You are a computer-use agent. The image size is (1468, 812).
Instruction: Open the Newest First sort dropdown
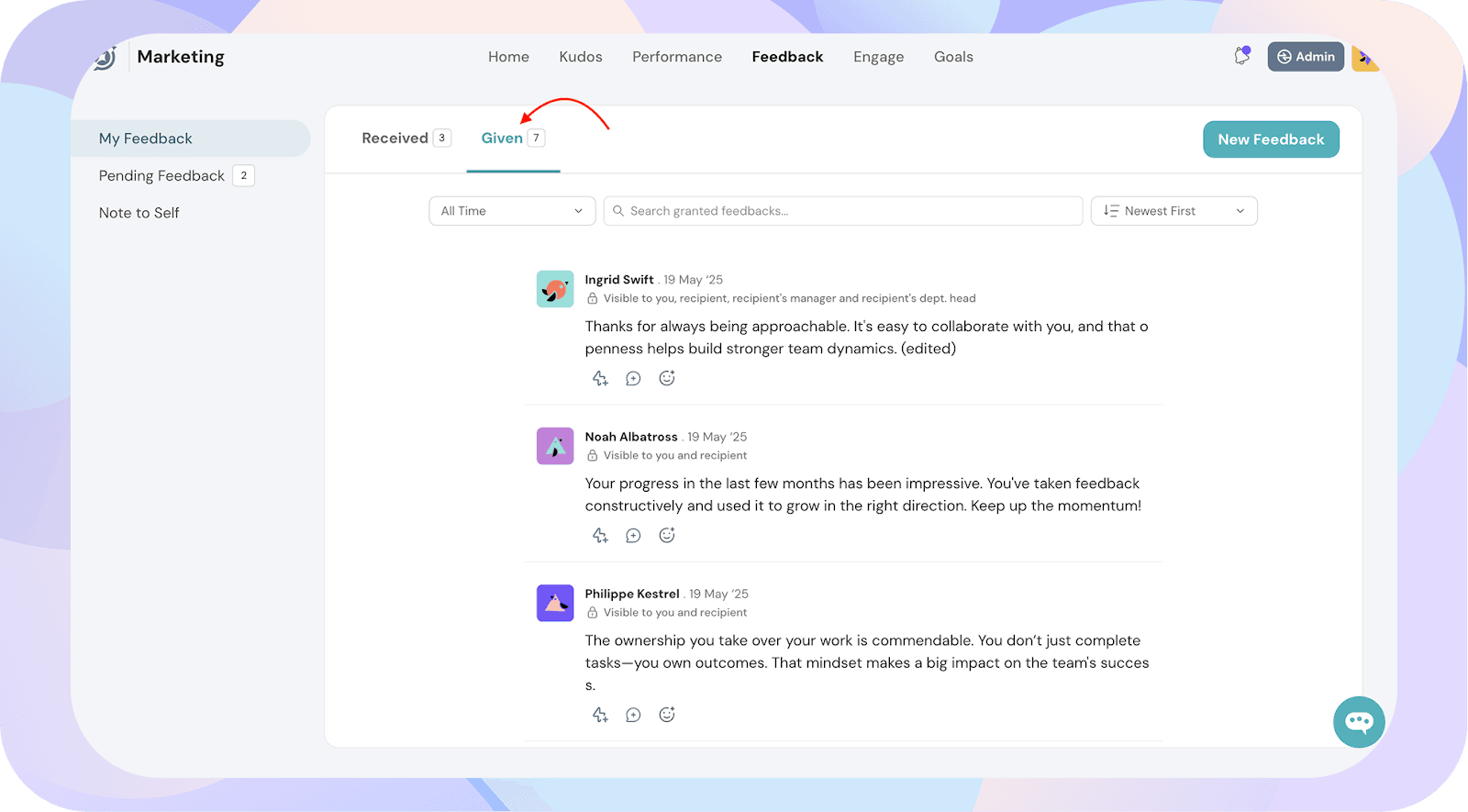1173,211
